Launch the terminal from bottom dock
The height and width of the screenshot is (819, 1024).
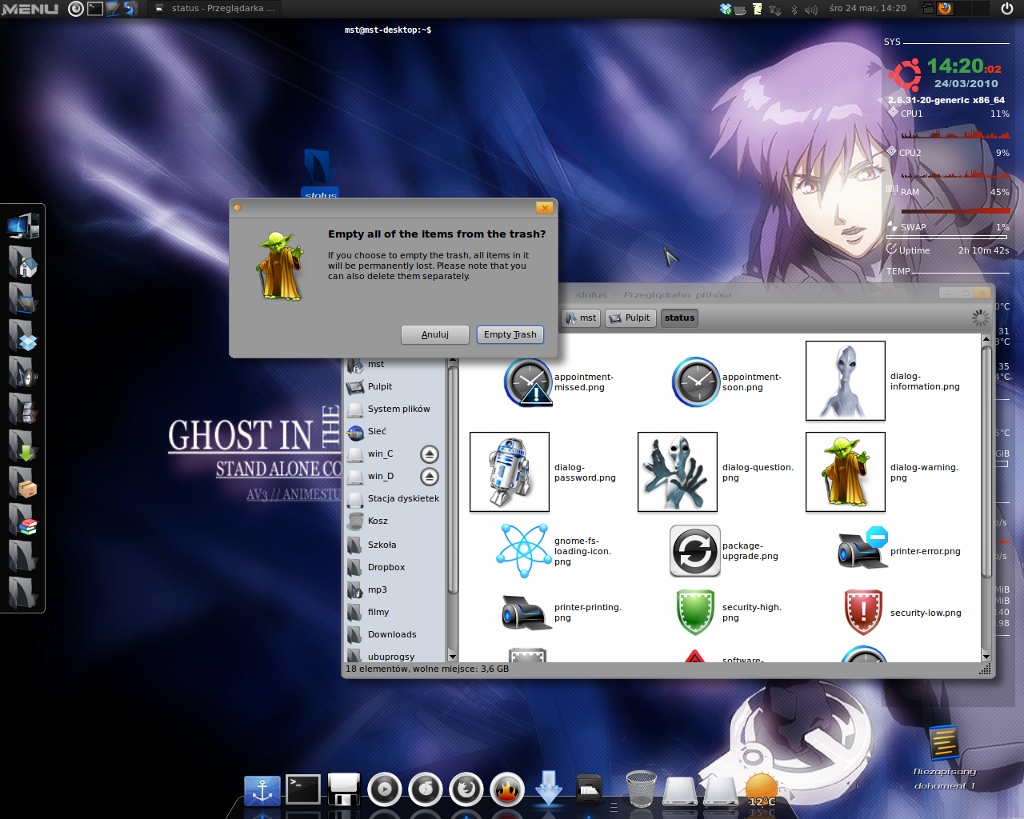click(304, 789)
